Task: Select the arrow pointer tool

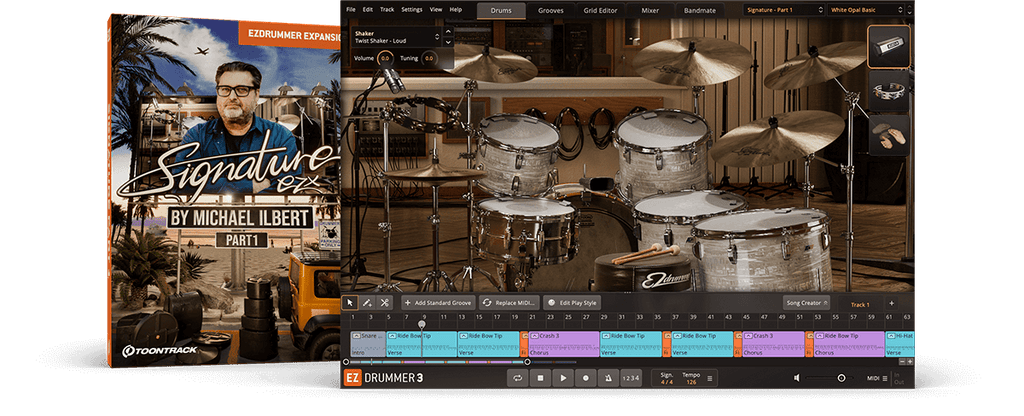Action: (349, 302)
